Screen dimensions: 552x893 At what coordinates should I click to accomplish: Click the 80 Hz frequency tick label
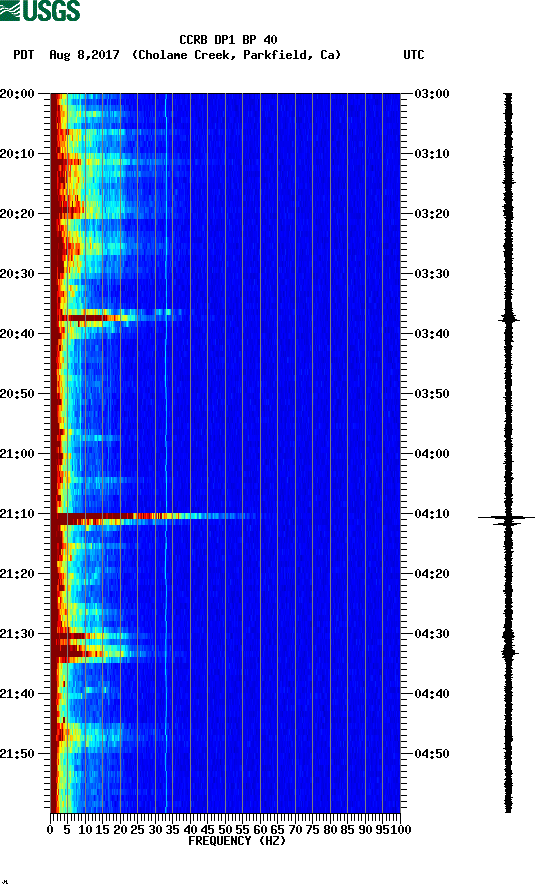(330, 830)
